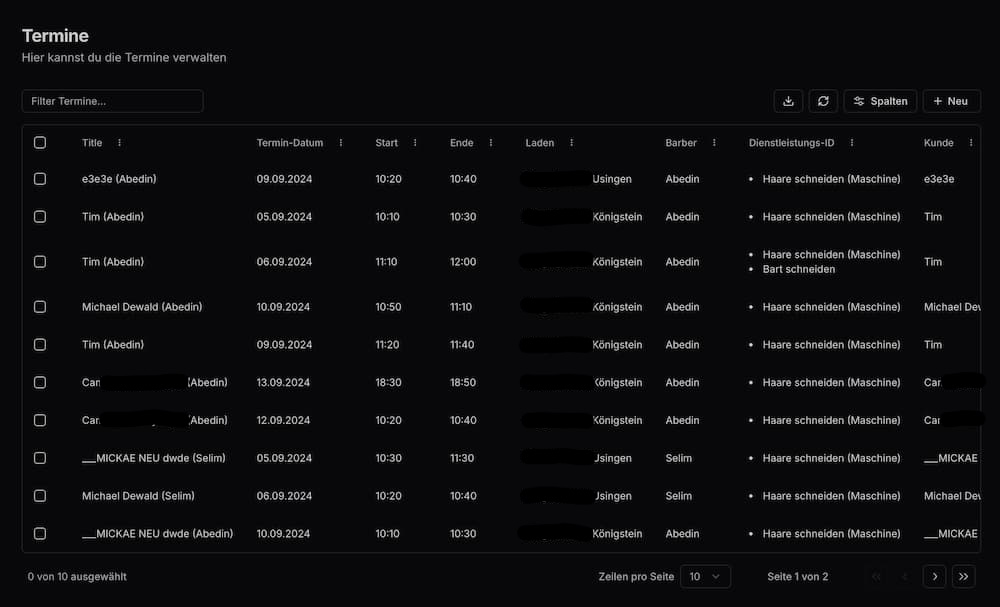Open the Barber column three-dot menu
Viewport: 1000px width, 607px height.
(714, 143)
